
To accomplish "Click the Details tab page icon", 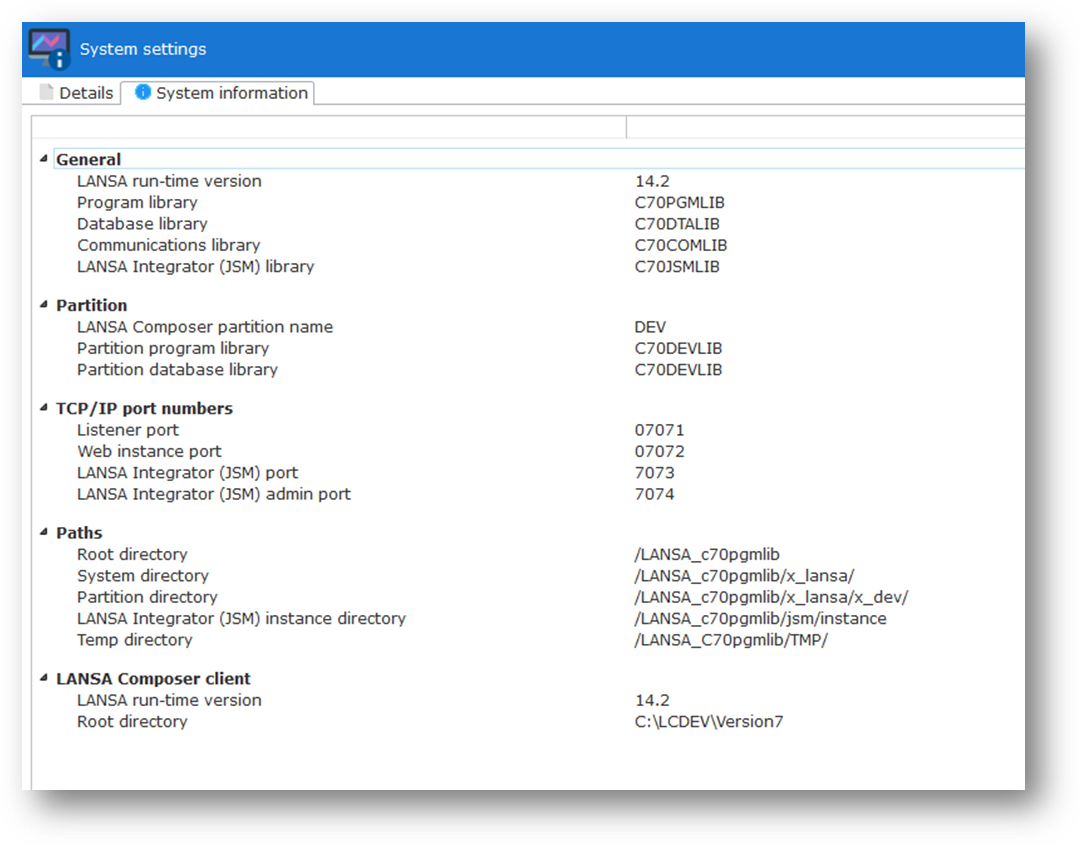I will (x=46, y=93).
